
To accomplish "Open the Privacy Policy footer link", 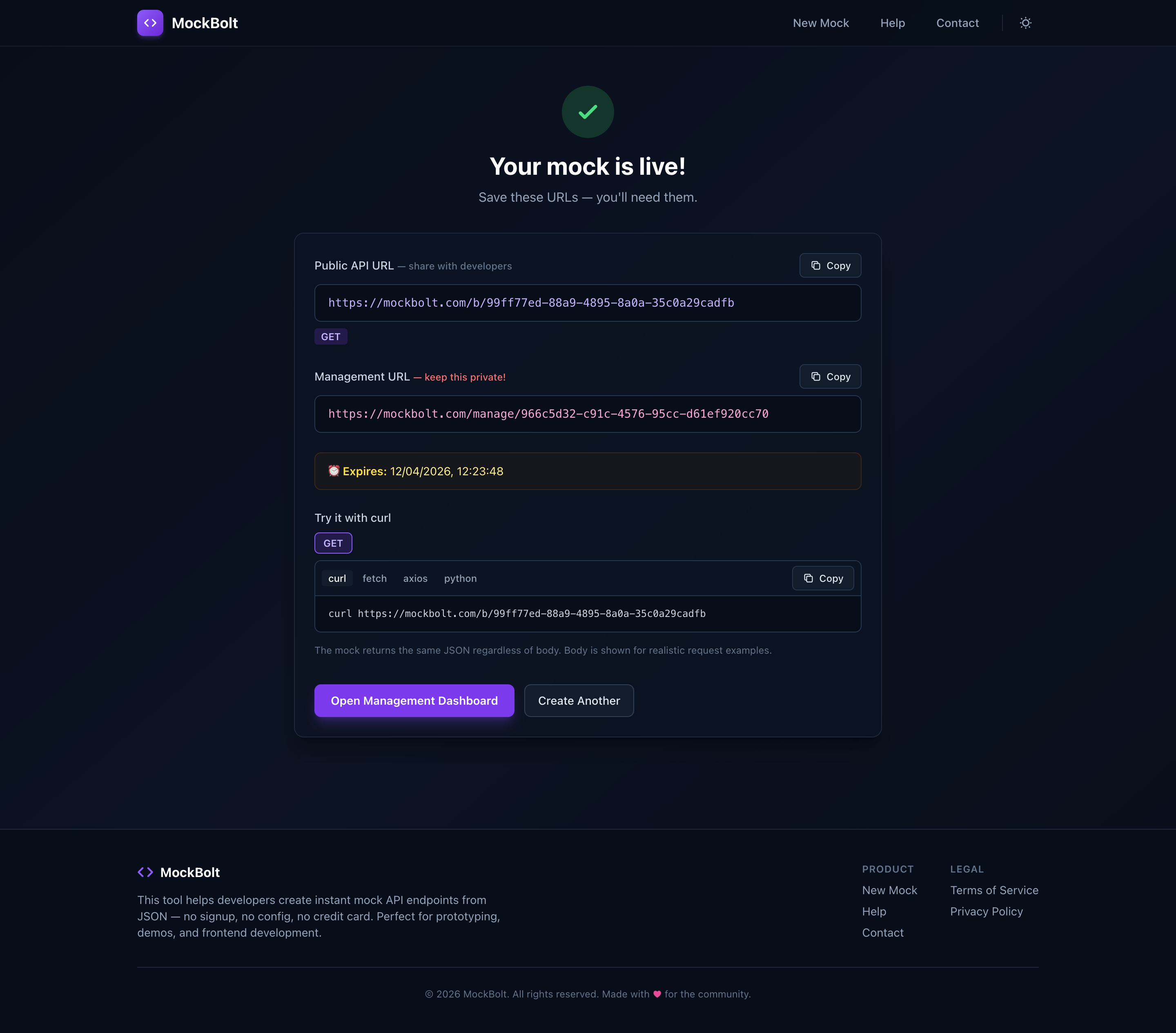I will 986,912.
